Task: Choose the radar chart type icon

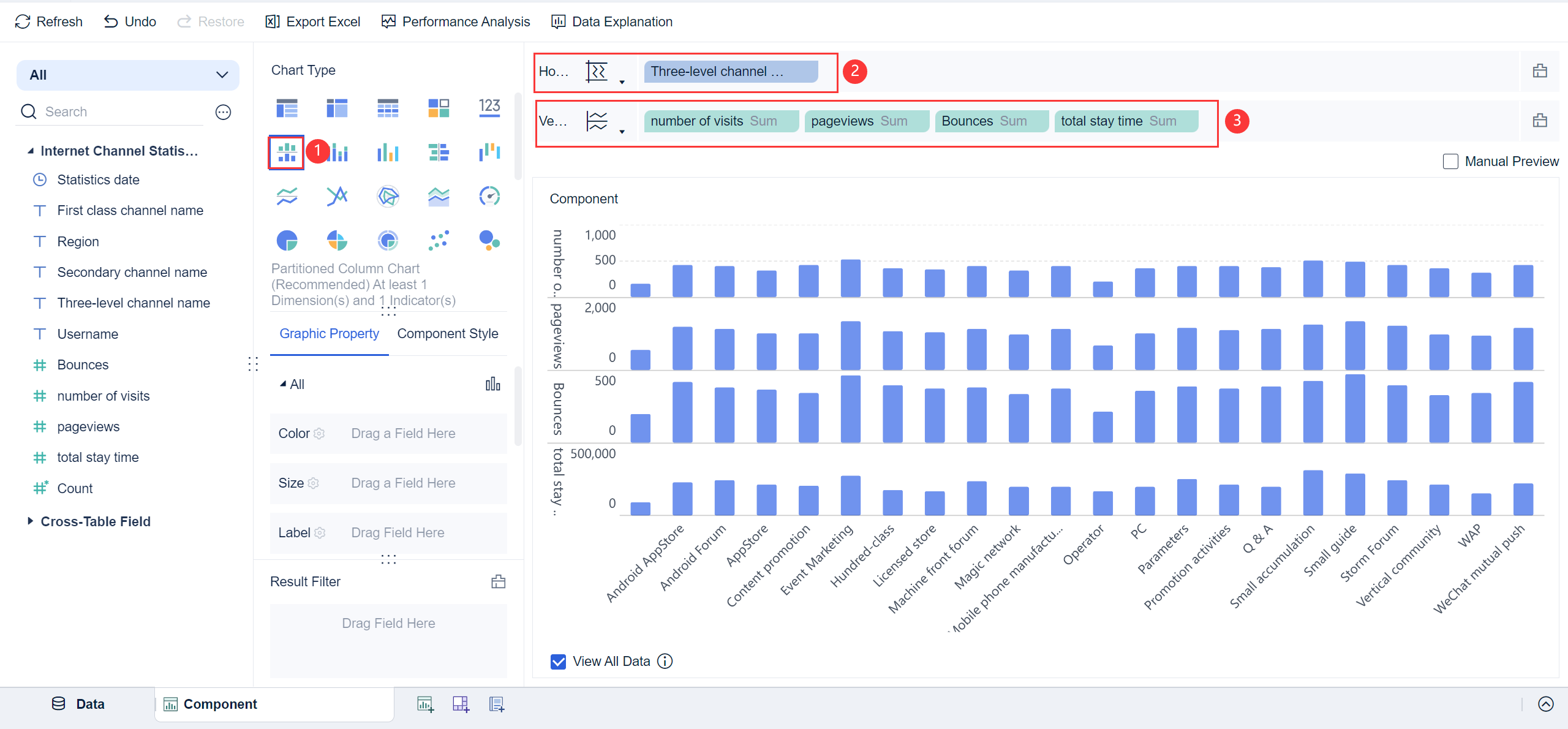Action: (388, 196)
